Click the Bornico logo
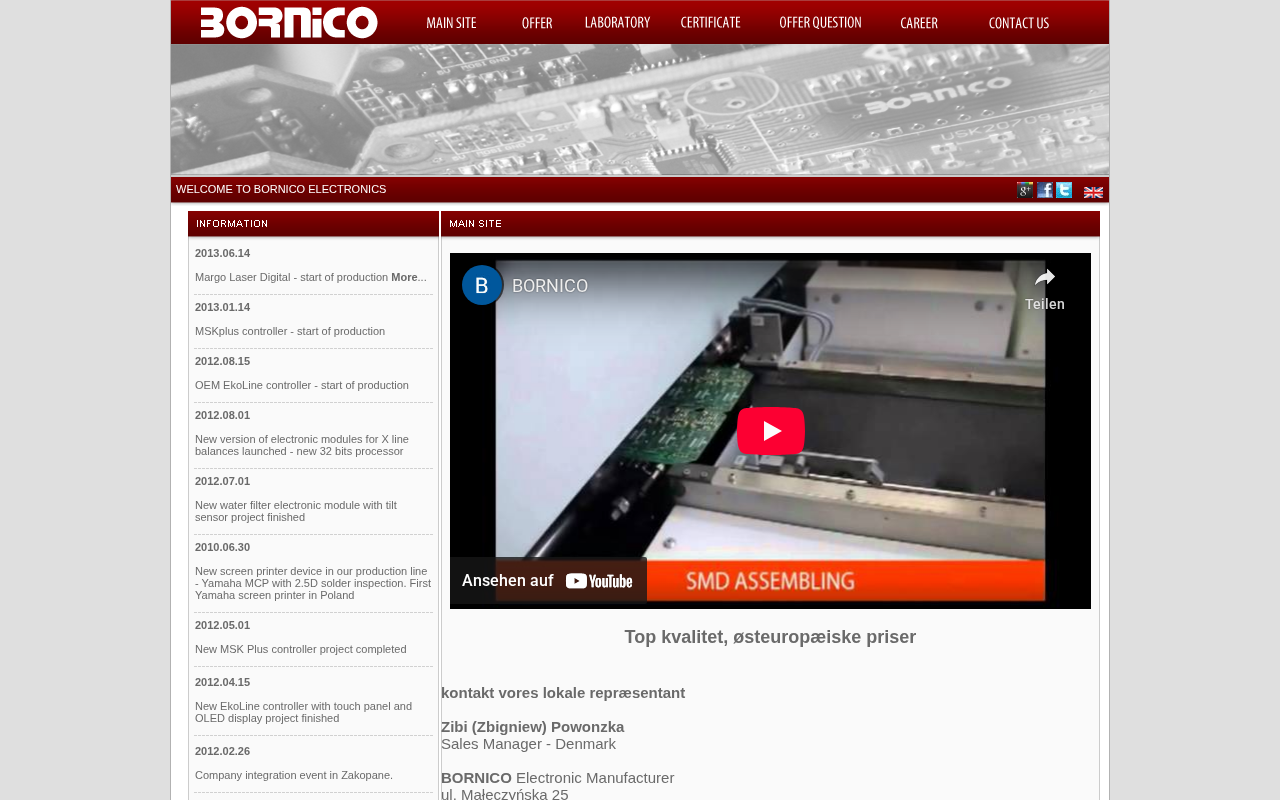 [x=289, y=22]
